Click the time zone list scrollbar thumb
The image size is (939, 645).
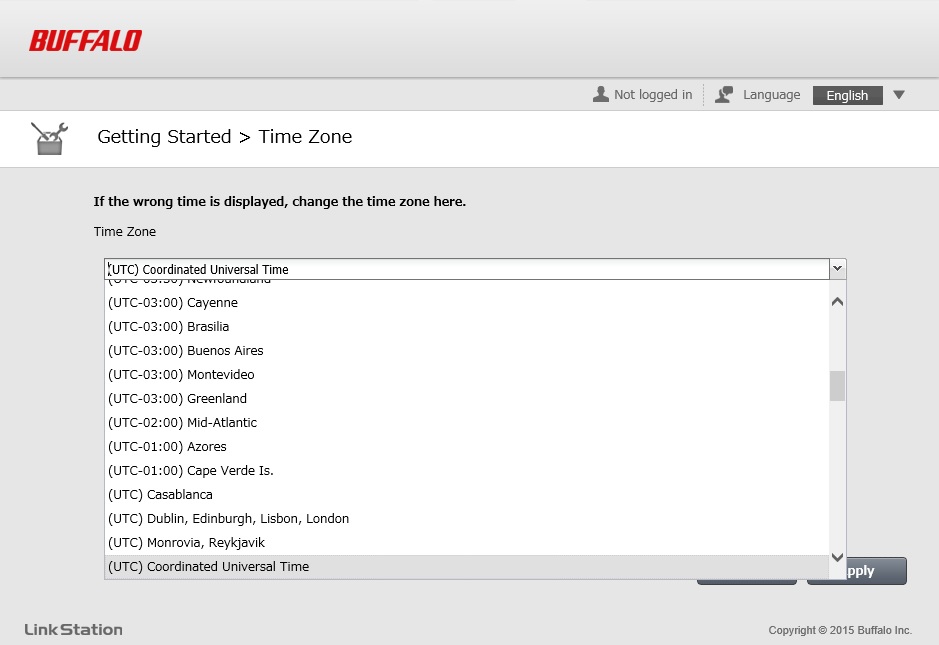point(837,385)
